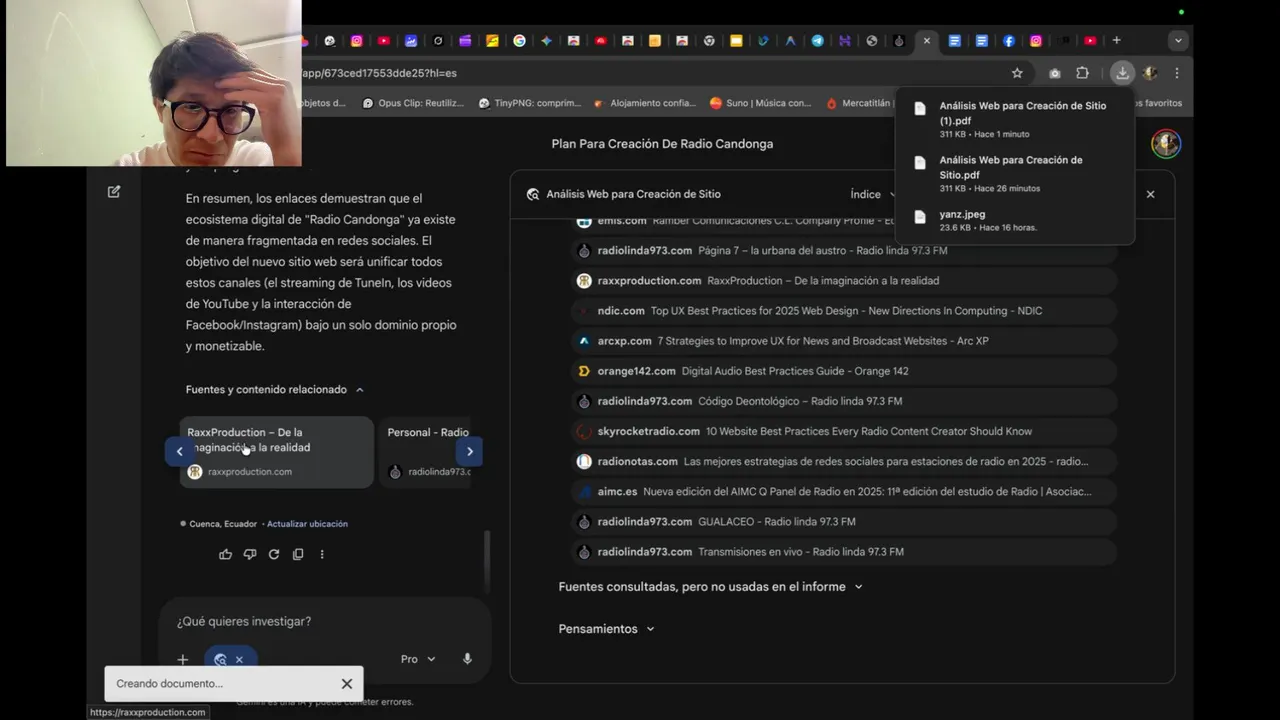Open the Chrome extensions puzzle icon
The width and height of the screenshot is (1280, 720).
(1082, 73)
